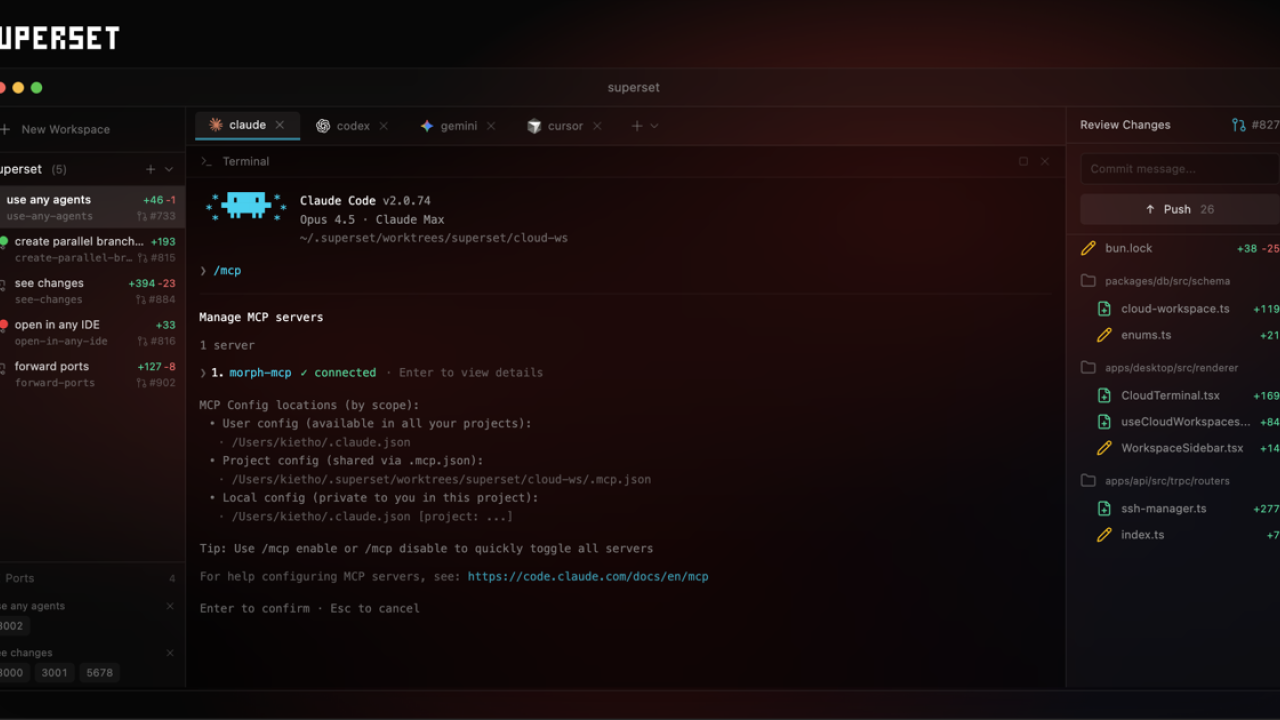Click ssh-manager.ts added-file icon

(1104, 509)
